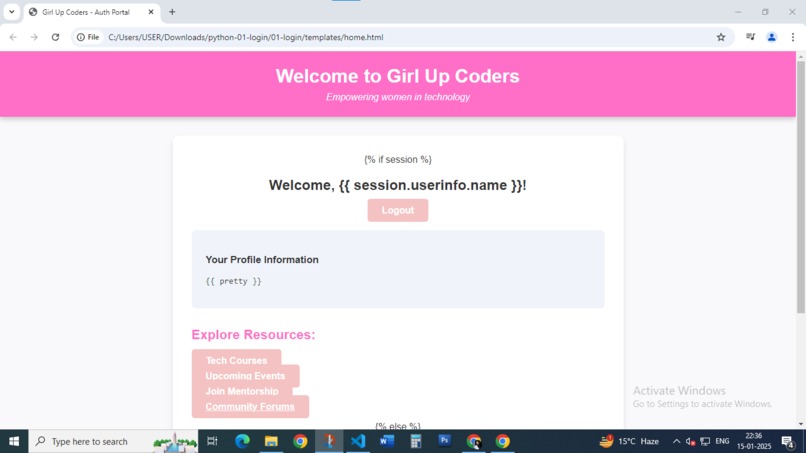
Task: Open File Explorer from the taskbar
Action: [271, 441]
